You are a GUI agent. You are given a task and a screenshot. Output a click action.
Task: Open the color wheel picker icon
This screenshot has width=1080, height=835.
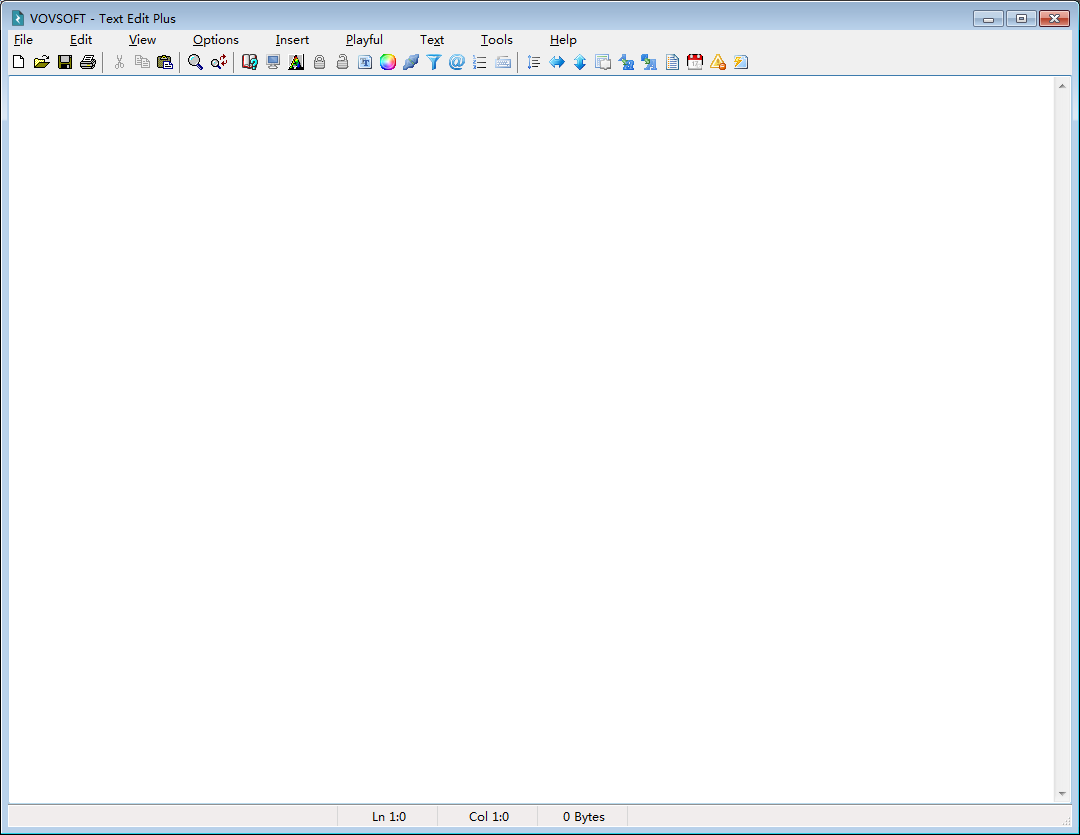click(x=388, y=62)
